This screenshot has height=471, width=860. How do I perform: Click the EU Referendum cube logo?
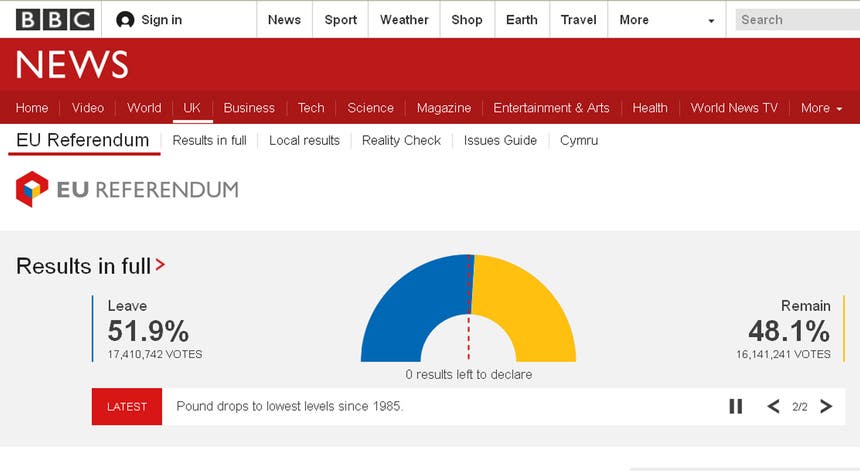tap(32, 189)
